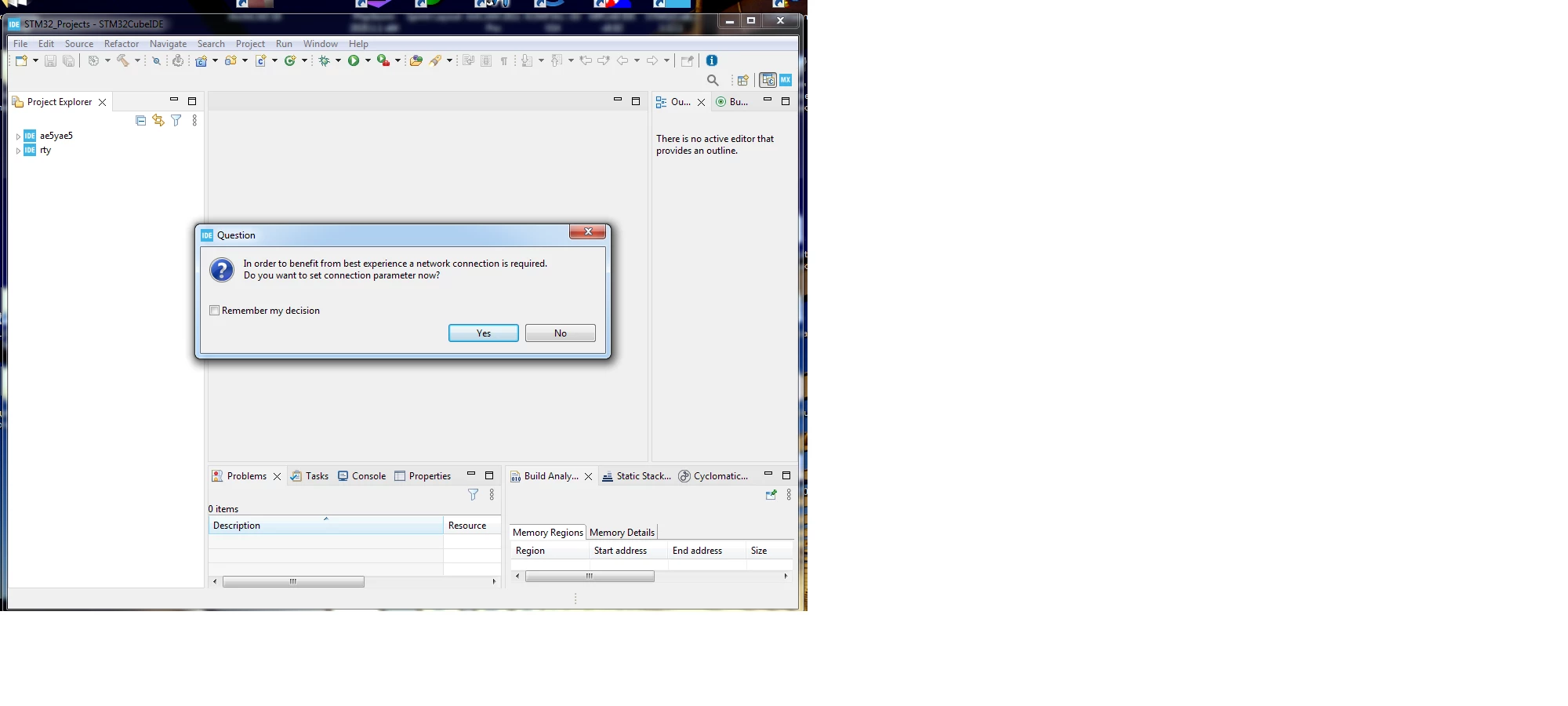Click Build Analyzer export icon
The height and width of the screenshot is (706, 1568).
(771, 494)
